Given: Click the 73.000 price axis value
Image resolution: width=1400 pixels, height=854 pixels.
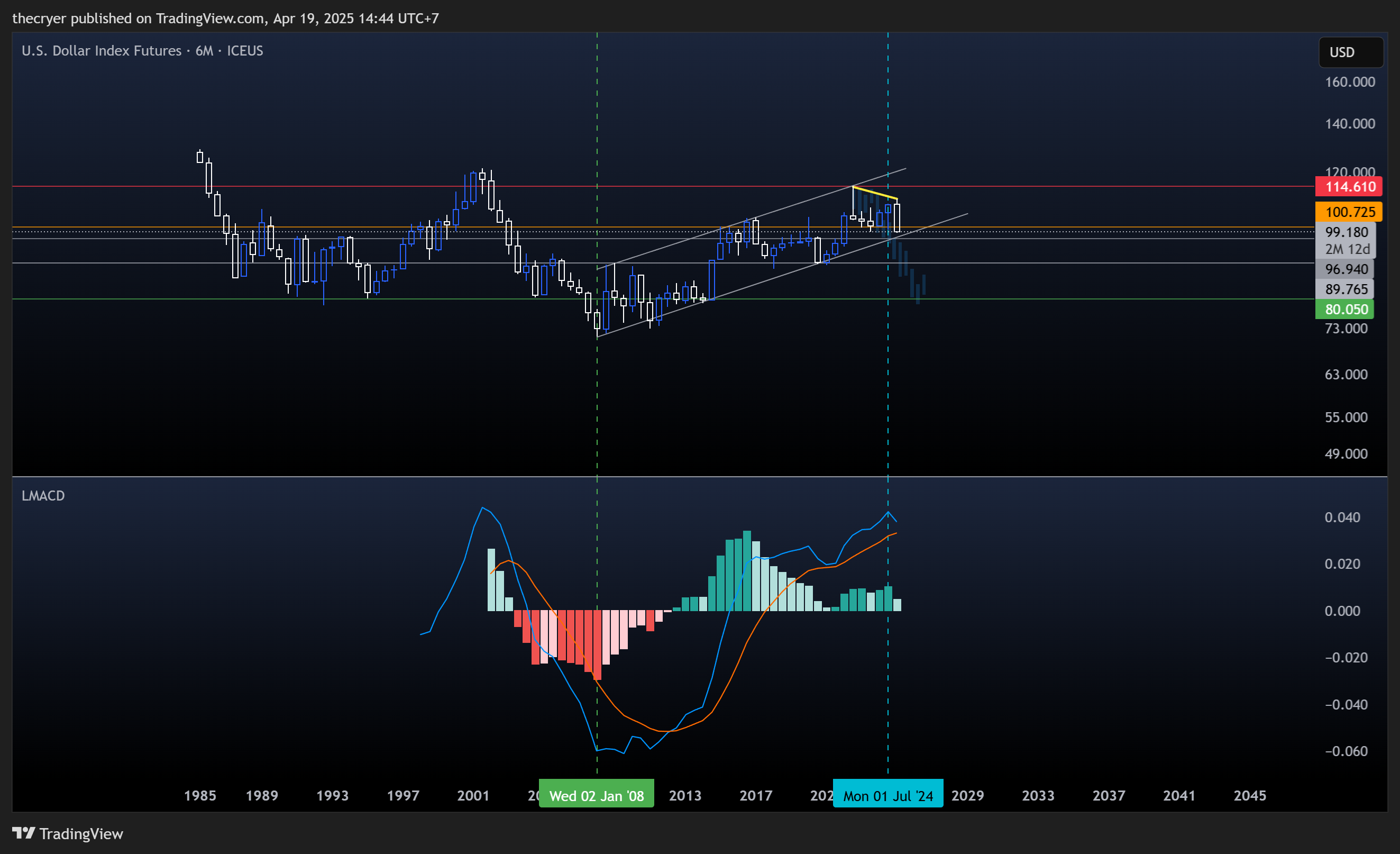Looking at the screenshot, I should click(x=1346, y=328).
